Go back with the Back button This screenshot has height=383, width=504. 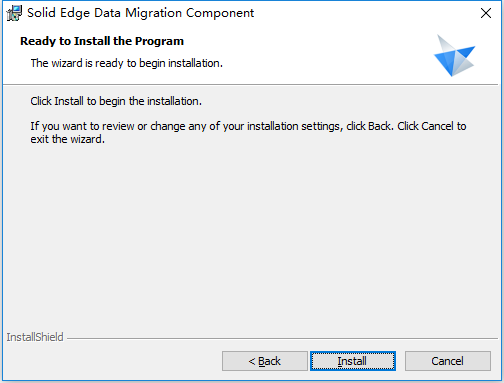pos(265,361)
